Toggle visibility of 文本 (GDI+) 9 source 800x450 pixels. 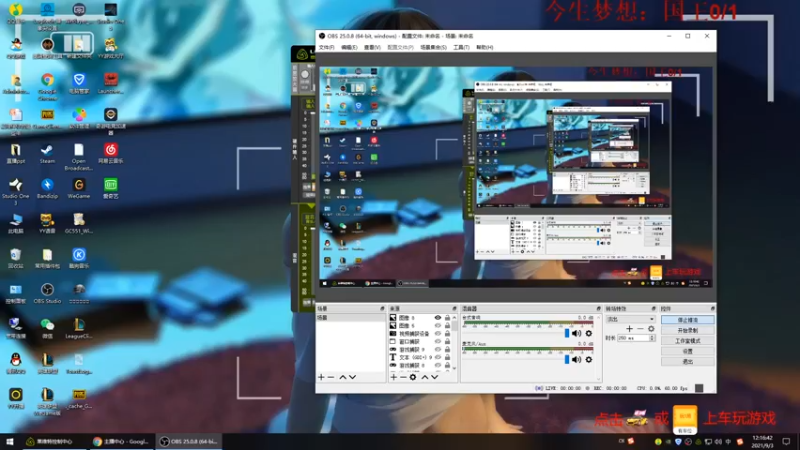438,357
